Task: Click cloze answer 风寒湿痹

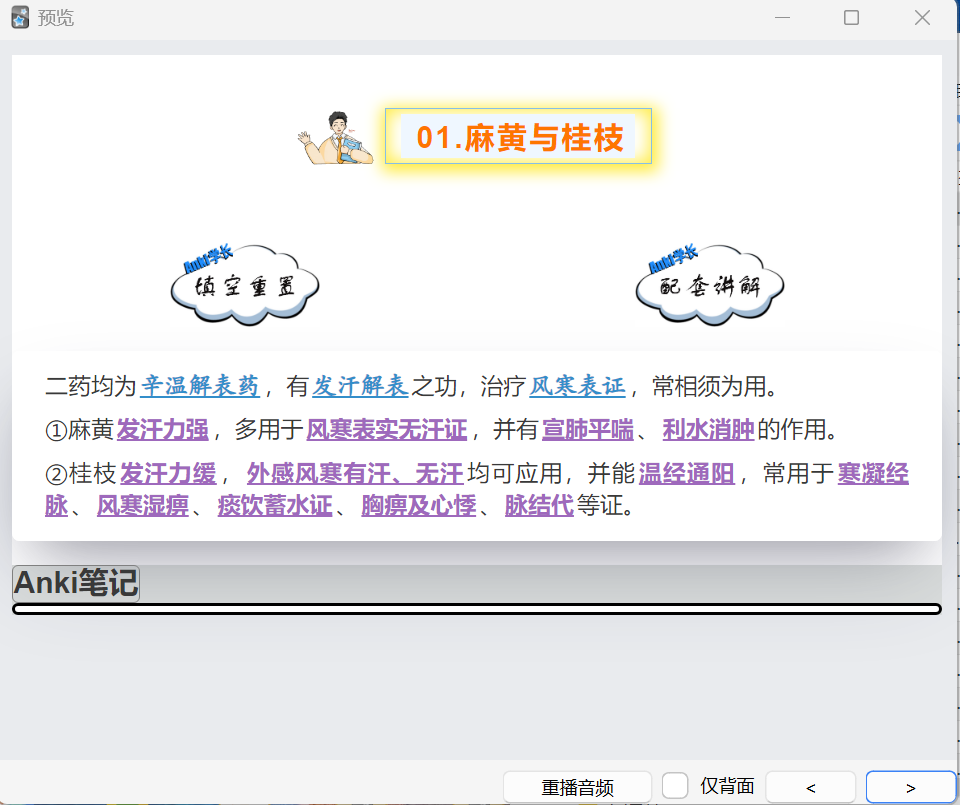Action: (x=143, y=506)
